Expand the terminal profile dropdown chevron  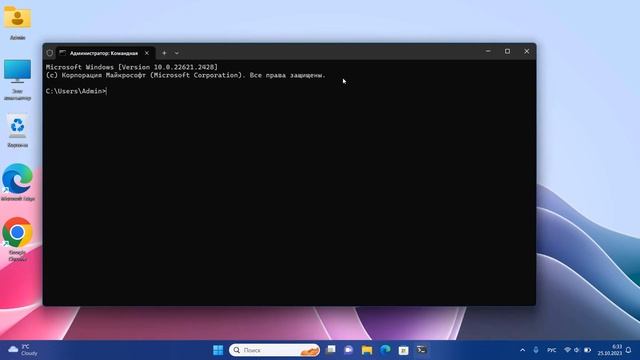coord(177,53)
